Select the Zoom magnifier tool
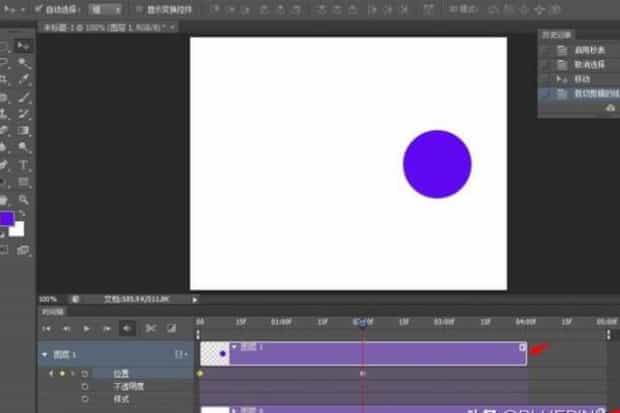This screenshot has width=620, height=413. pyautogui.click(x=24, y=199)
